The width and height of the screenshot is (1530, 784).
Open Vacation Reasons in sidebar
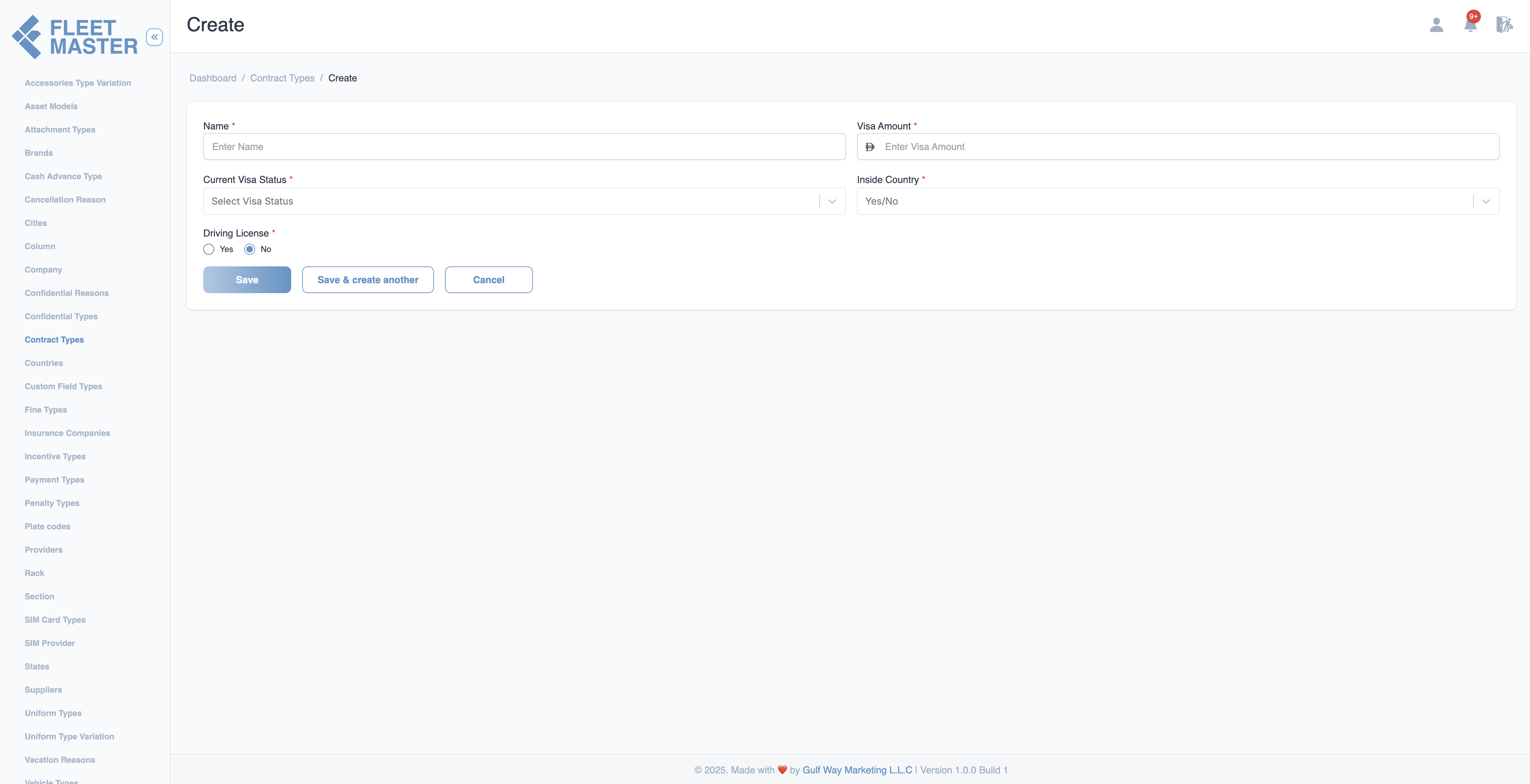click(60, 760)
